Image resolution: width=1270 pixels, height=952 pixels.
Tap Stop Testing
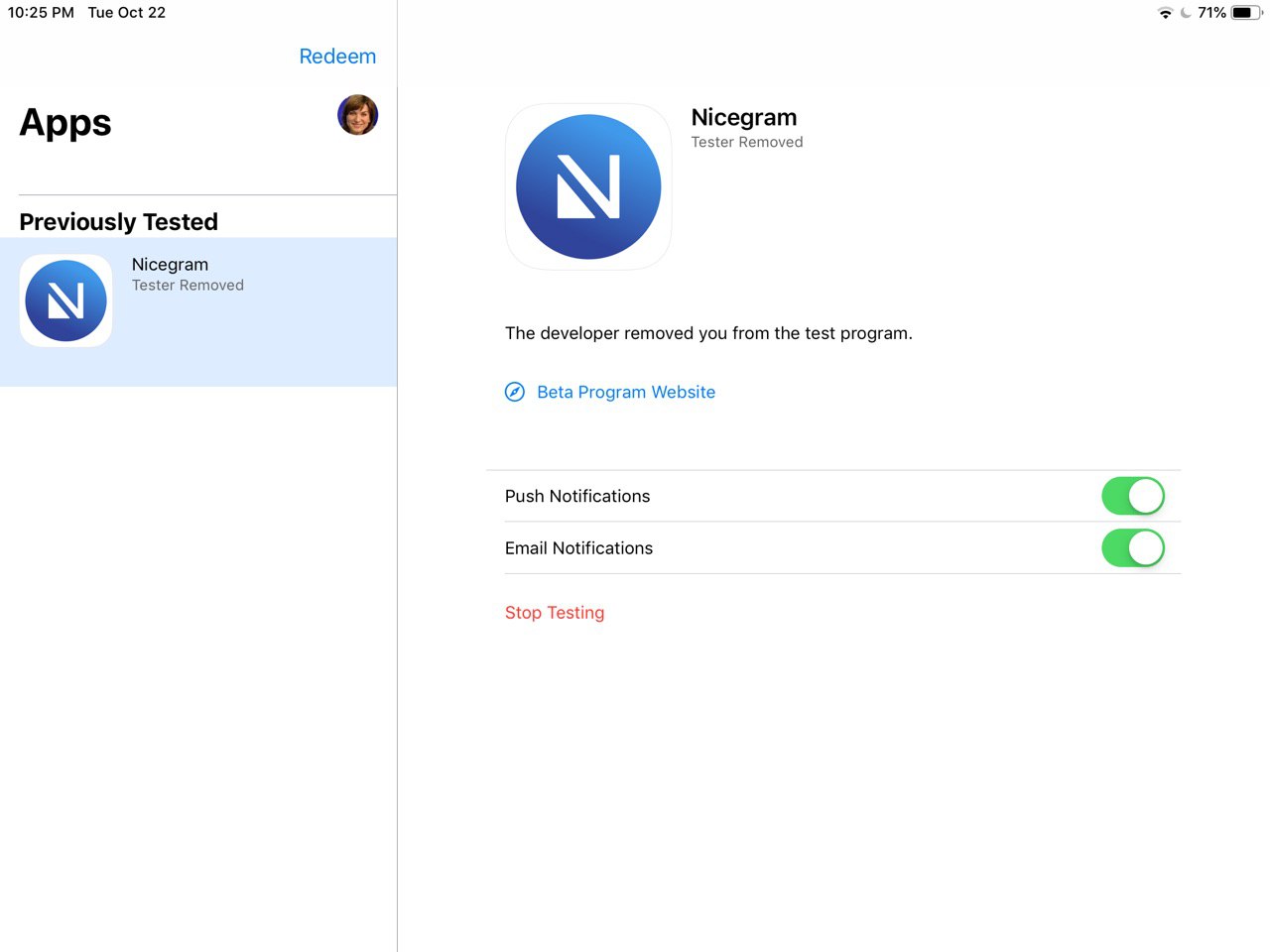[x=555, y=613]
